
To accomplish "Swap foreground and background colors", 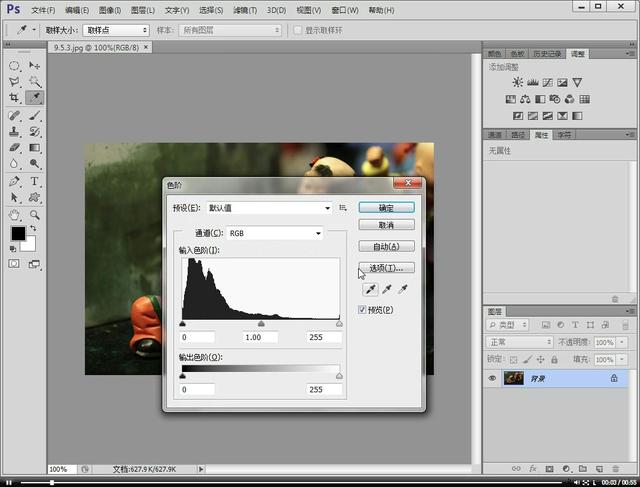I will click(x=33, y=228).
